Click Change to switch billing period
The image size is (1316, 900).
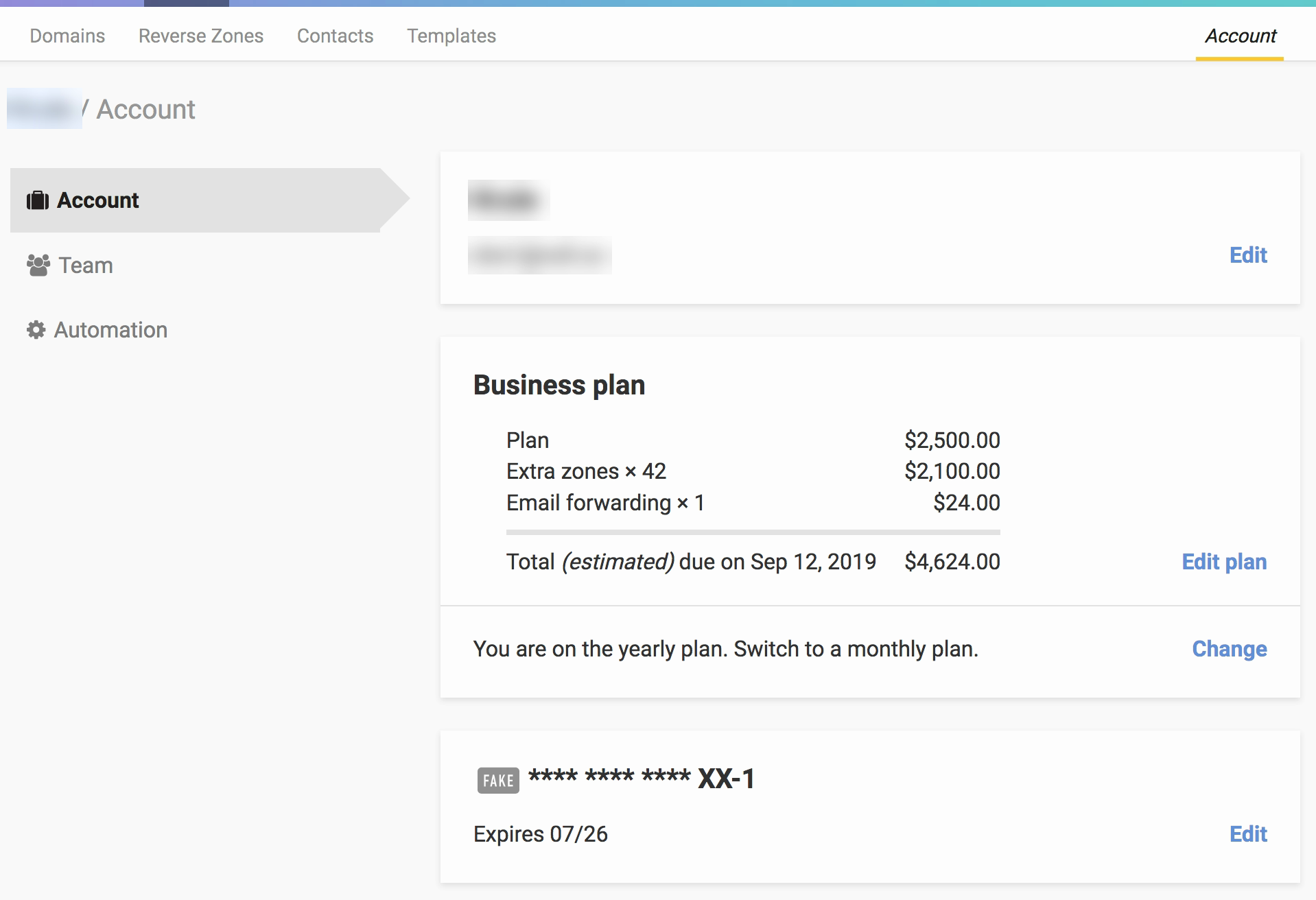coord(1230,649)
